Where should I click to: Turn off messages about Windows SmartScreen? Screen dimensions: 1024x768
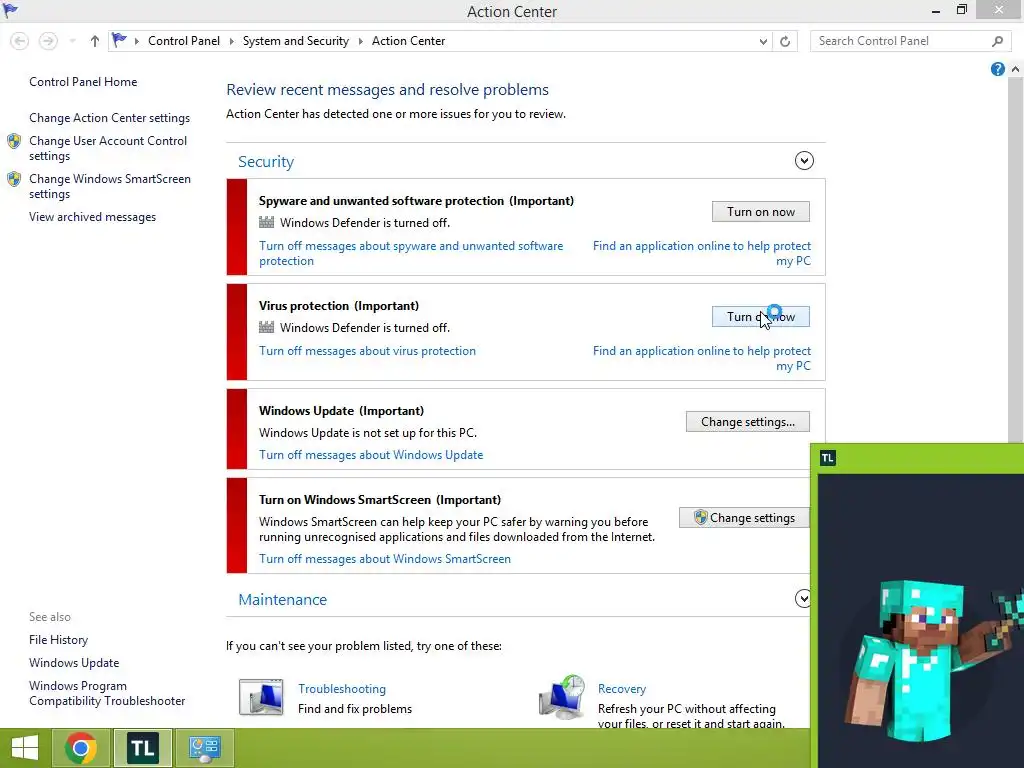coord(385,558)
